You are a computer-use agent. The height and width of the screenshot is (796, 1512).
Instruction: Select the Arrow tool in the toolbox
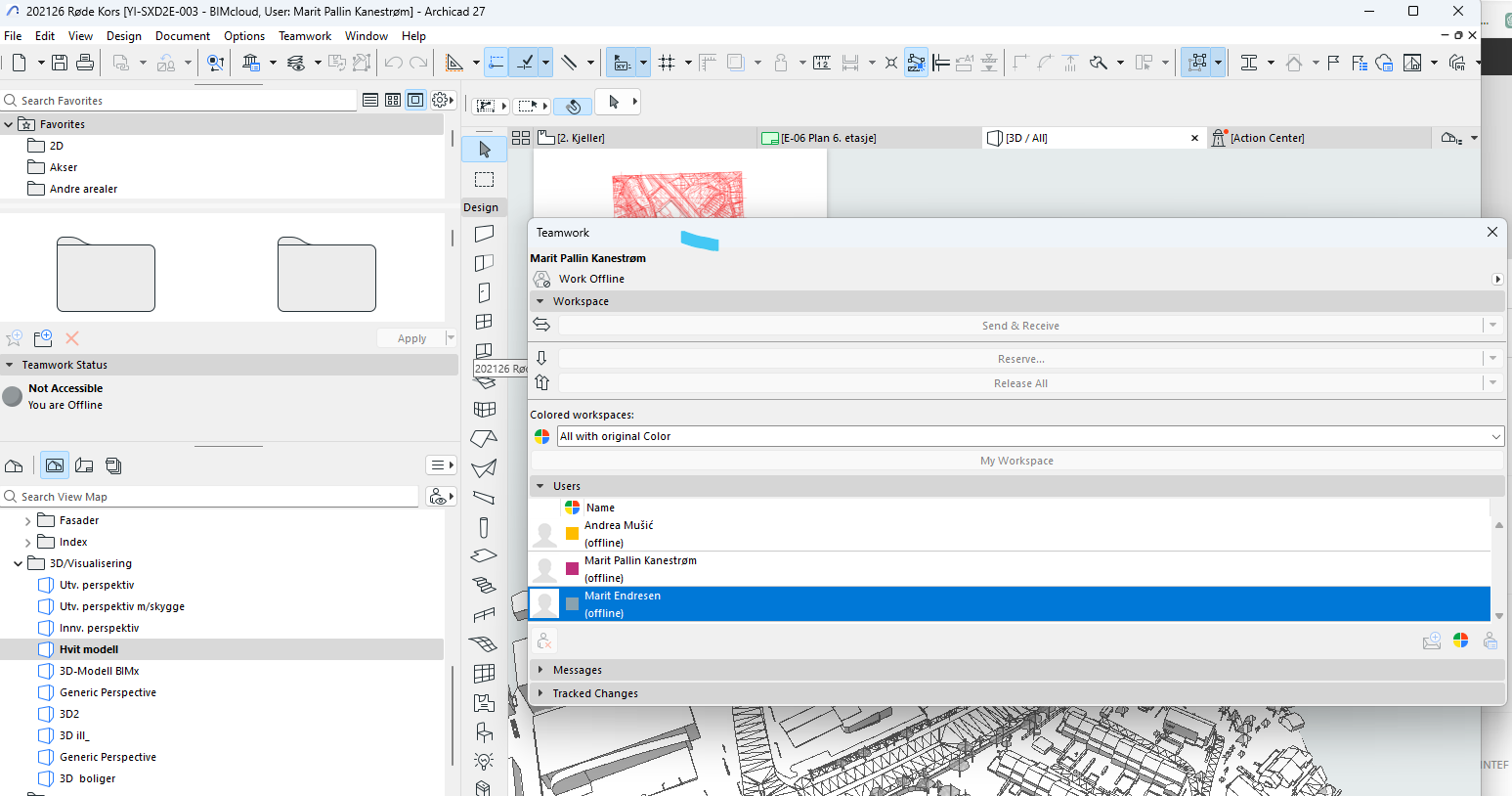click(x=485, y=150)
